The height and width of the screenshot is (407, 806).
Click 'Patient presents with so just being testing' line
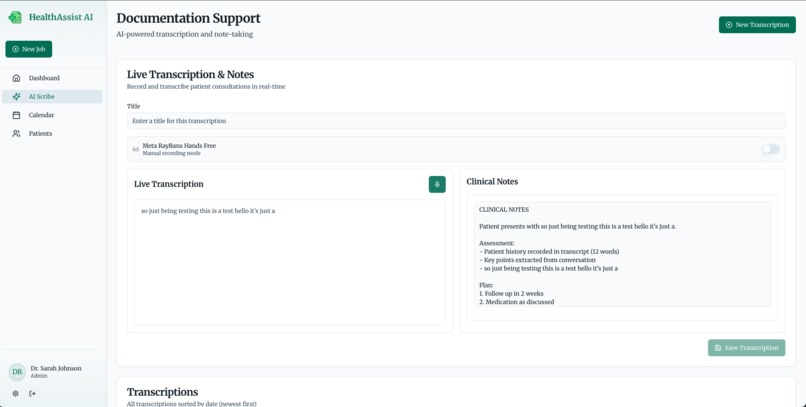577,227
